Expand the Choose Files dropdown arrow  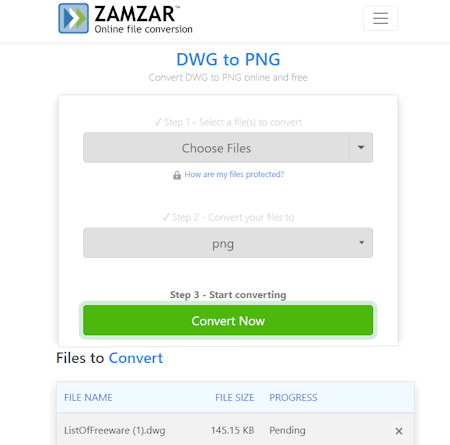(361, 147)
